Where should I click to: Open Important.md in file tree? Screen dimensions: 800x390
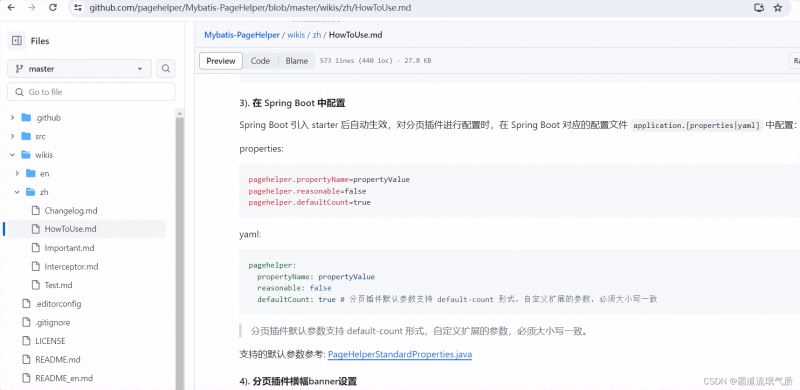[69, 248]
